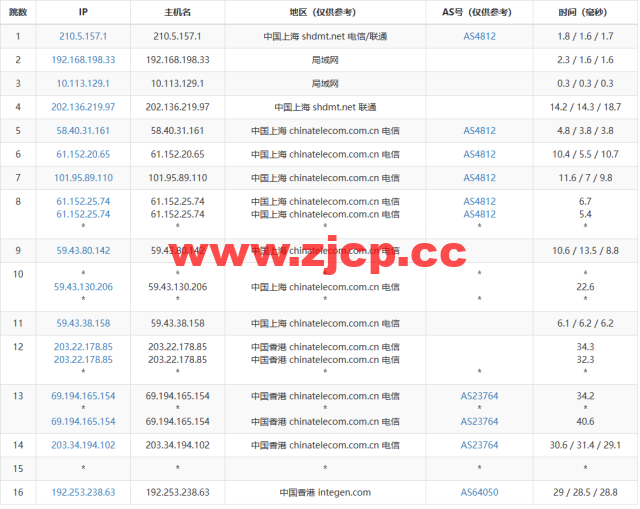Select hop number 15
Viewport: 640px width, 509px height.
pyautogui.click(x=18, y=469)
